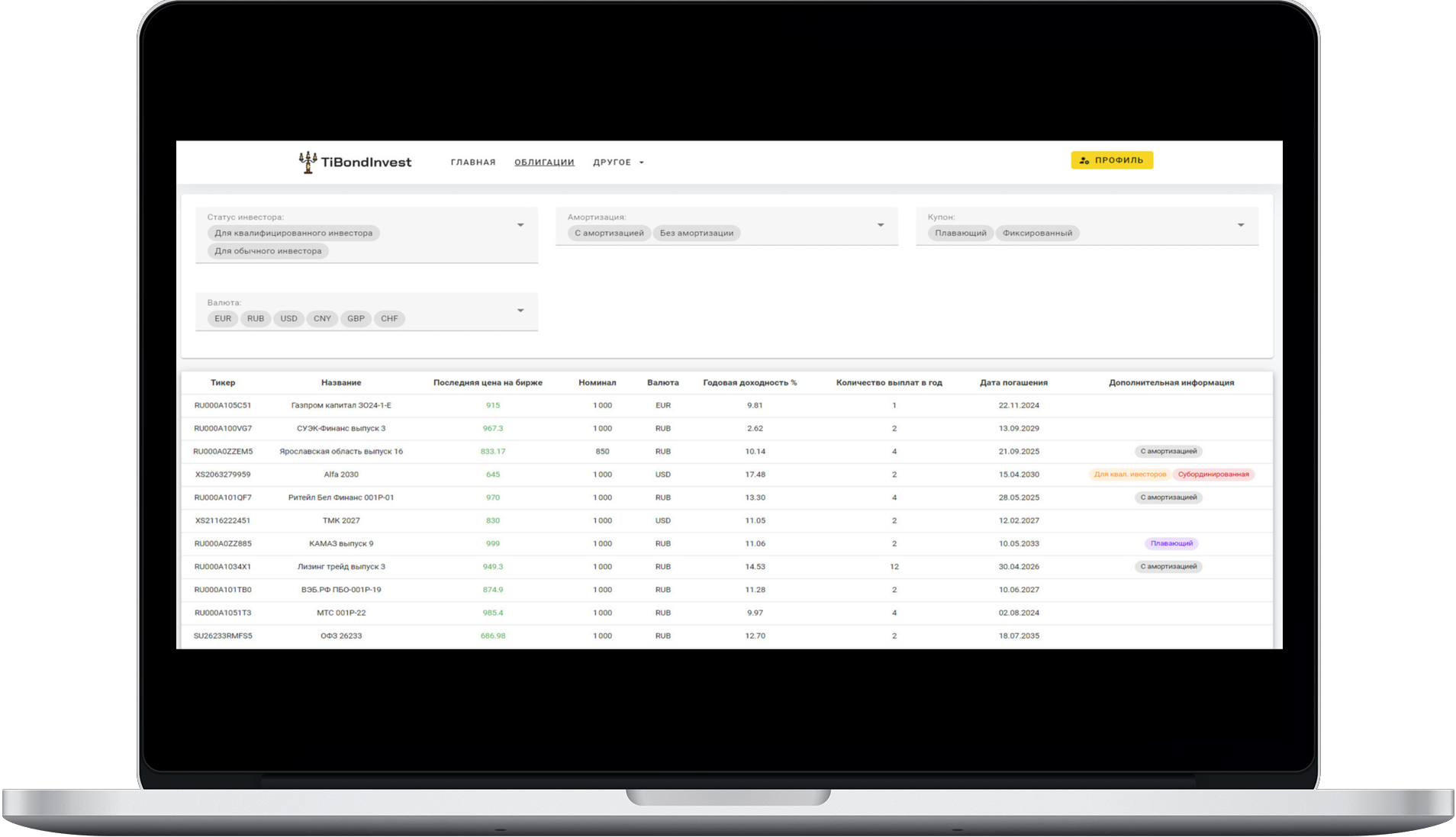
Task: Click maturity date 18.07.2035
Action: [1019, 636]
